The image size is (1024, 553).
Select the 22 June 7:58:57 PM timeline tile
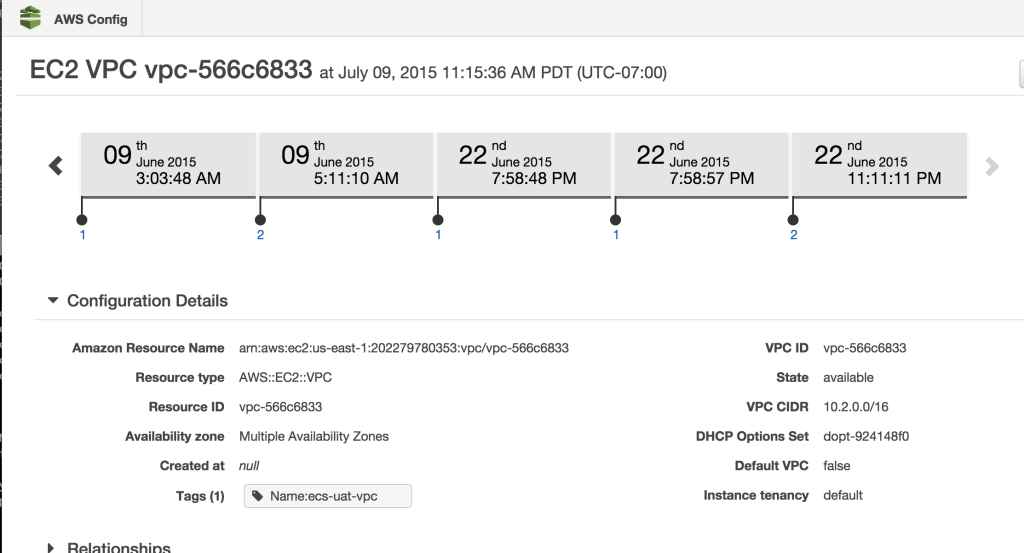701,165
